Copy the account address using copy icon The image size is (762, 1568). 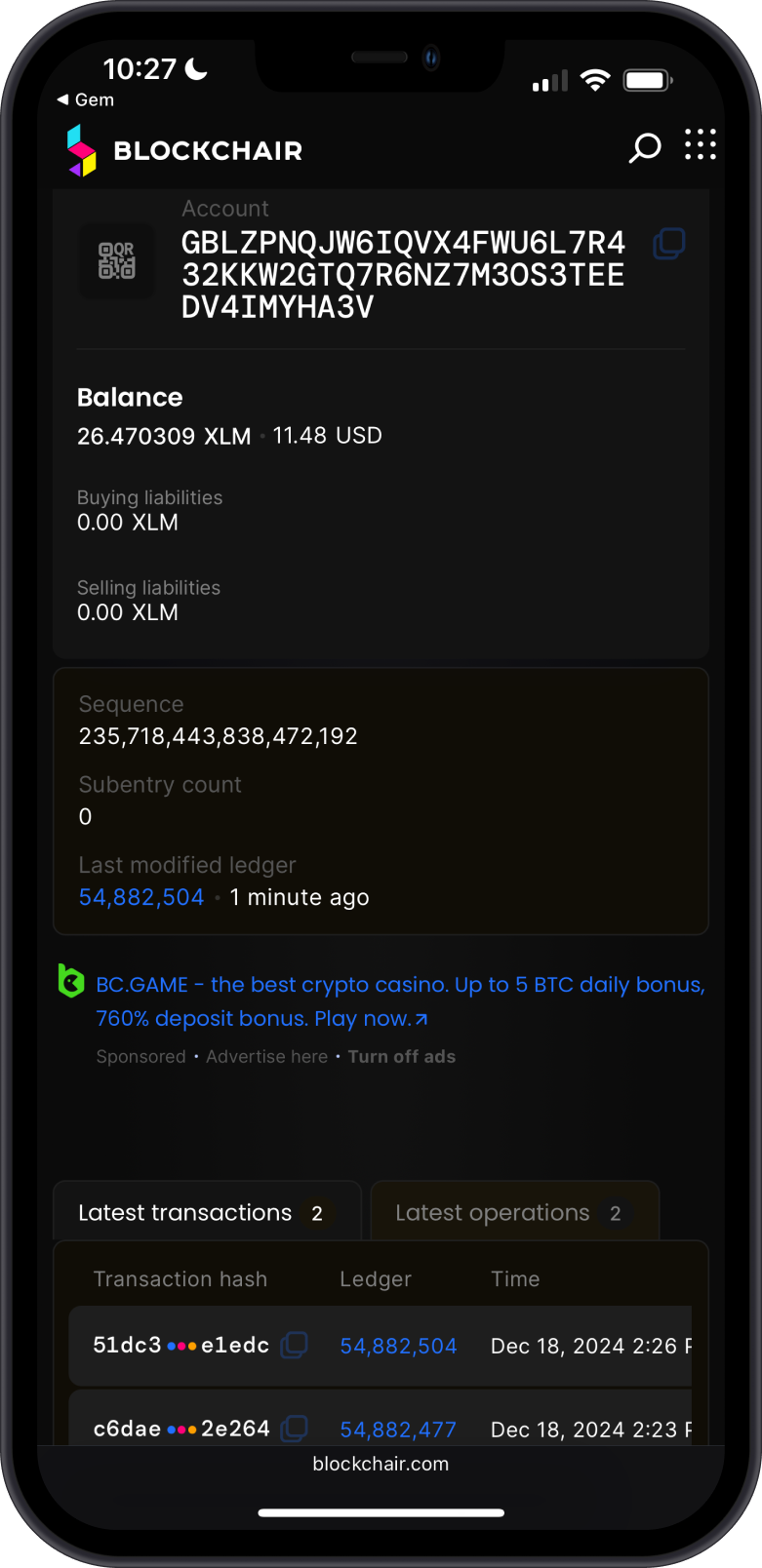tap(669, 243)
